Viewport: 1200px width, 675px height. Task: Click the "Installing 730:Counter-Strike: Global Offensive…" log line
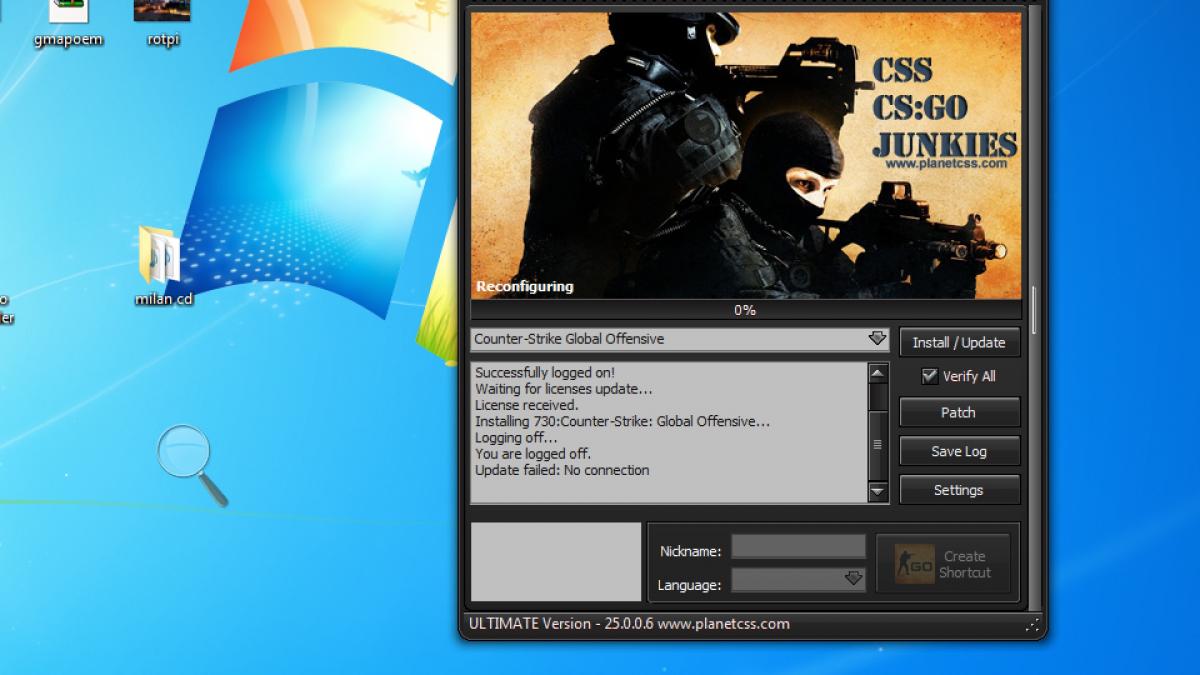click(x=623, y=421)
